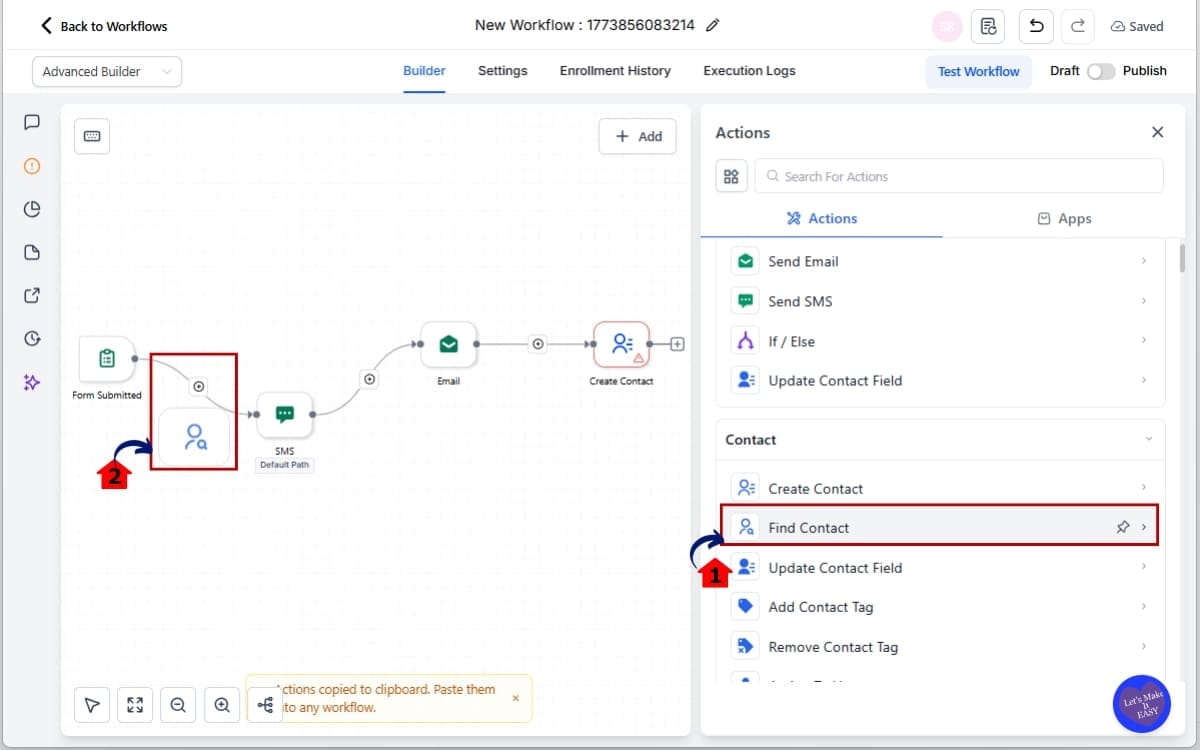Open the keyboard shortcuts icon

pos(92,137)
